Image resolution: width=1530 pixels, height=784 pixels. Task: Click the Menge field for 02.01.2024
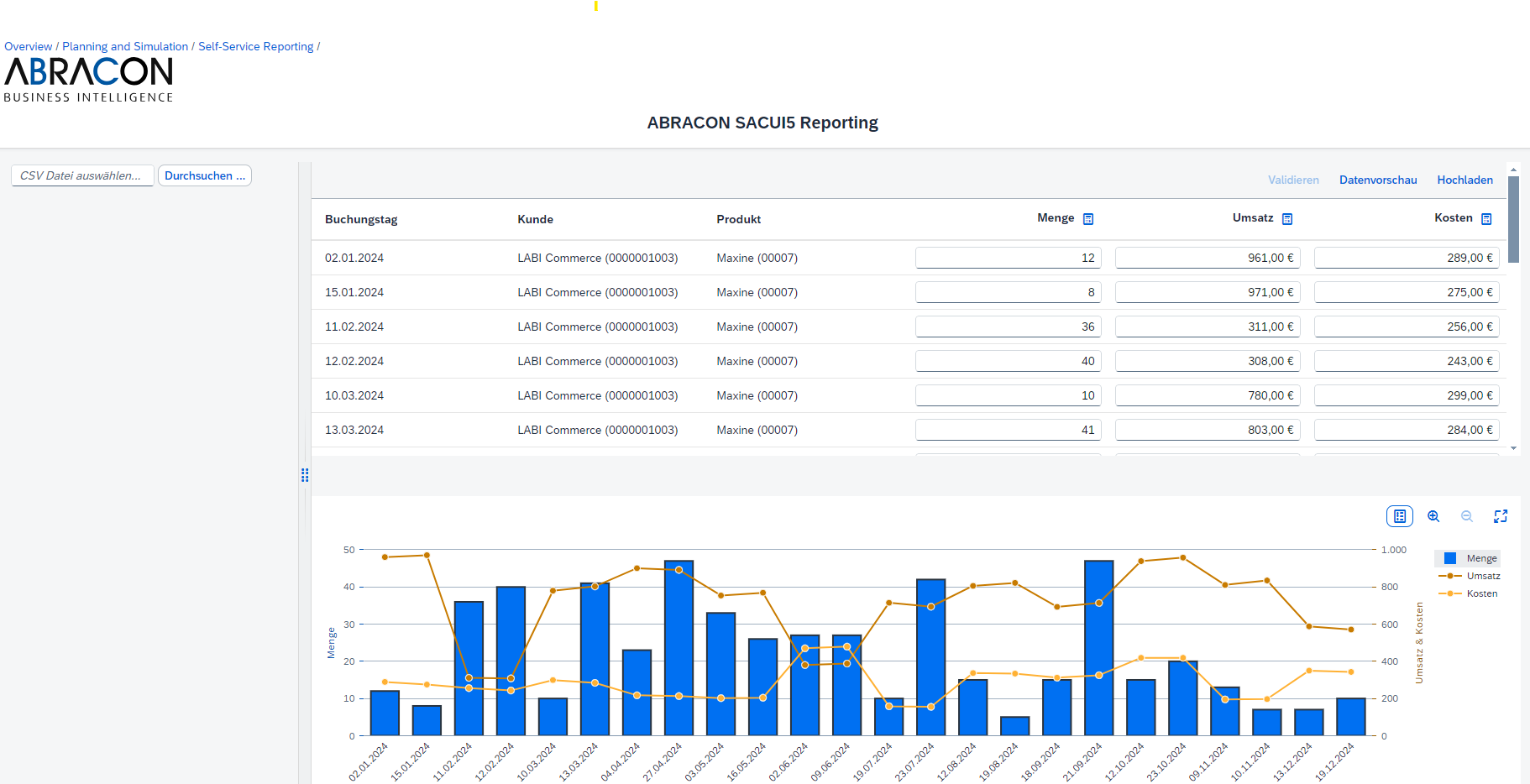click(x=1008, y=258)
